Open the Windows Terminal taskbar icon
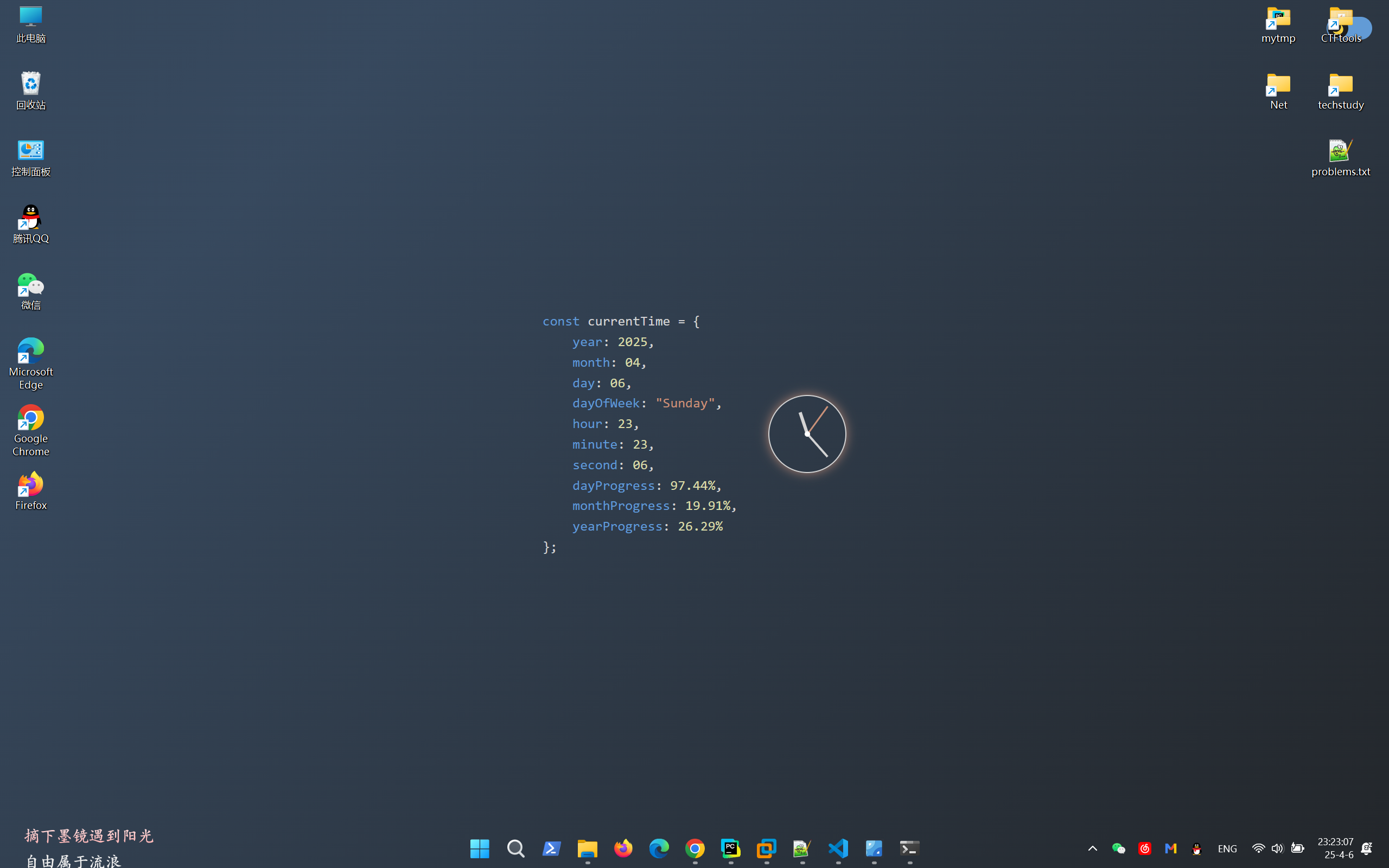 pos(909,848)
